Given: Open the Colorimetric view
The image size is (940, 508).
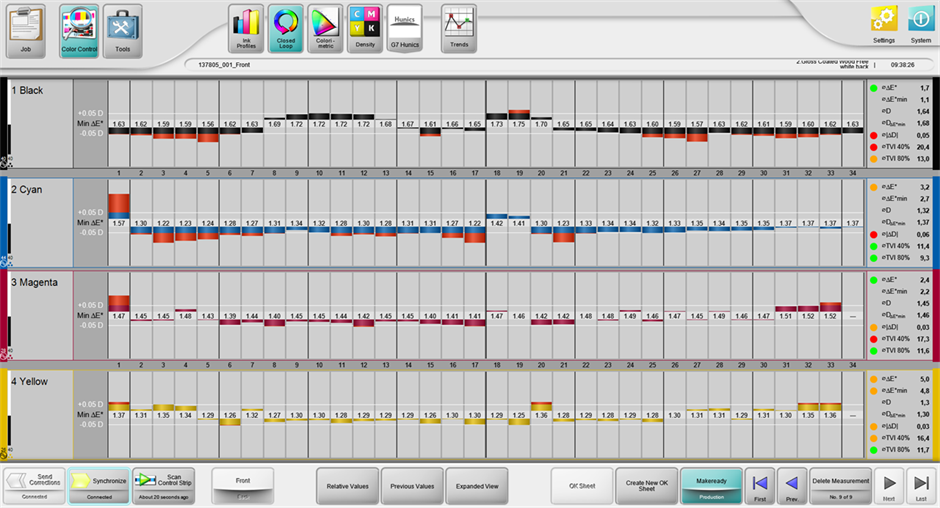Looking at the screenshot, I should click(x=324, y=28).
